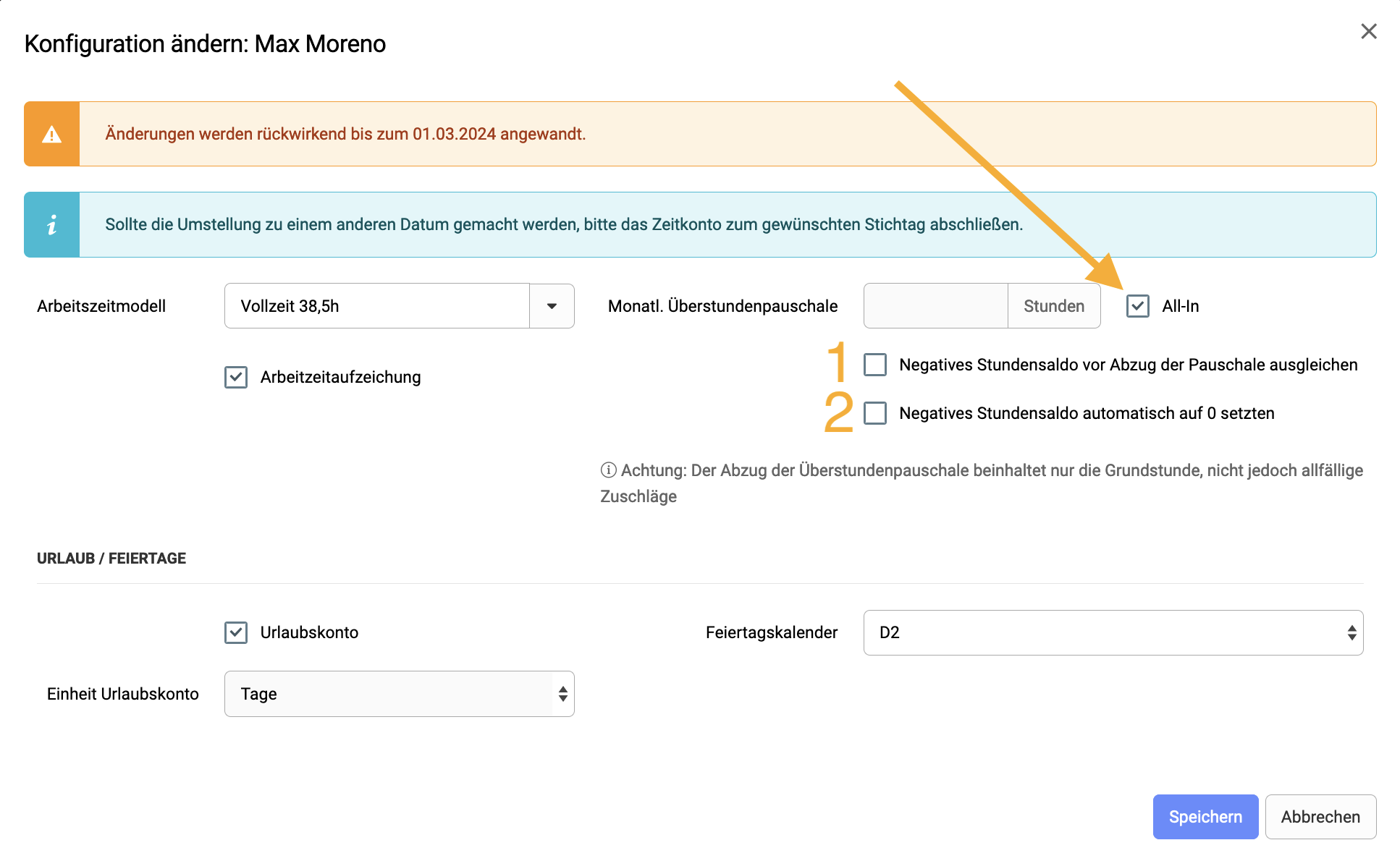1400x861 pixels.
Task: Click the URLAUB / FEIERTAGE section heading
Action: (111, 559)
